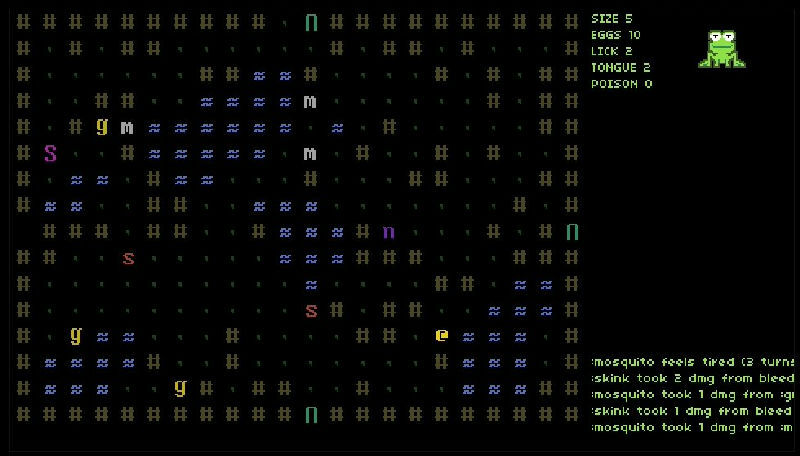800x456 pixels.
Task: Click the yellow g left of the gray m
Action: (102, 126)
